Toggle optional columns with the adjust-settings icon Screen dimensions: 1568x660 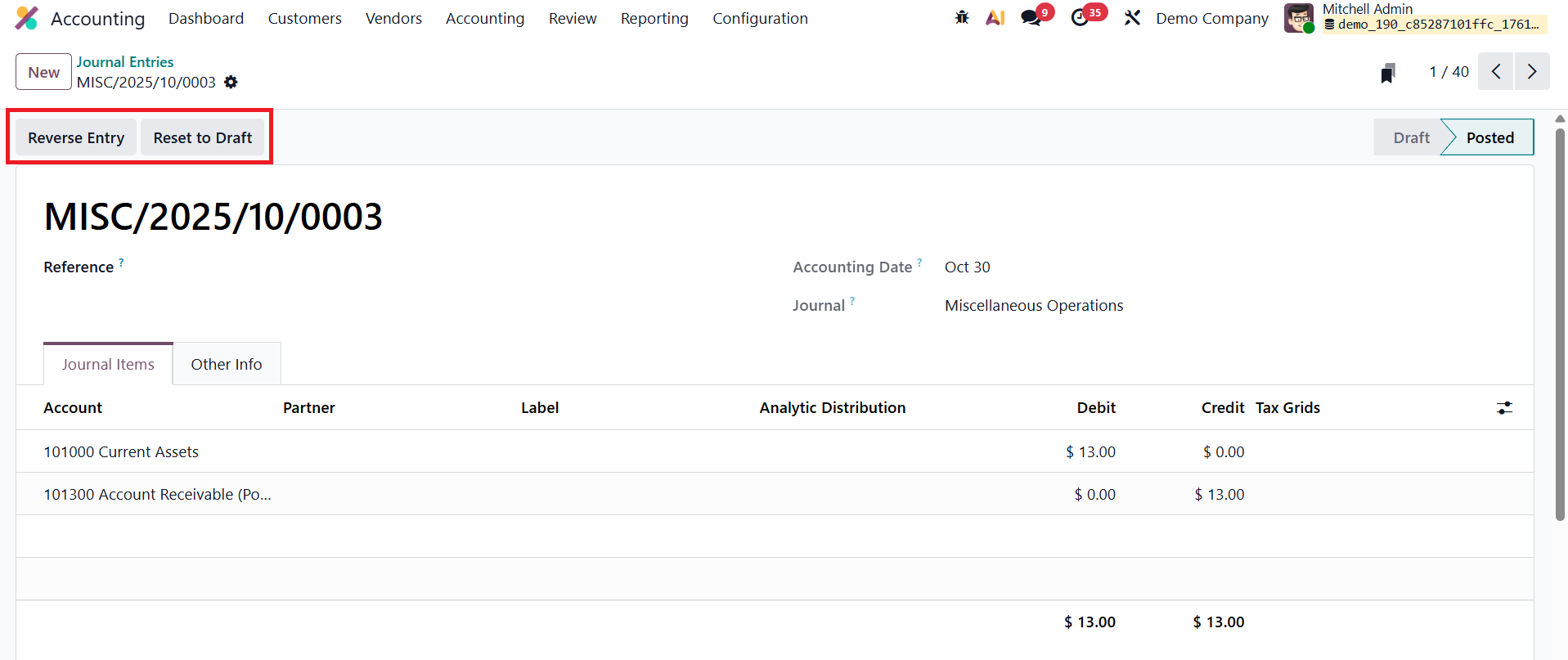coord(1504,408)
